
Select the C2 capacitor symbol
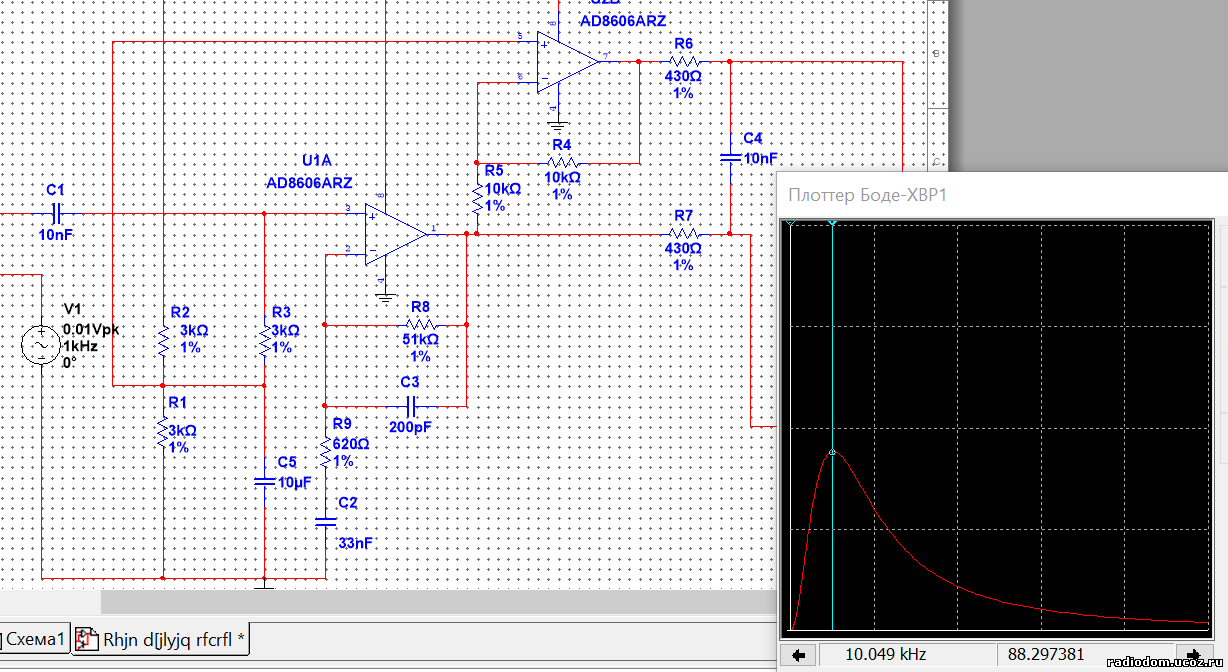[326, 520]
